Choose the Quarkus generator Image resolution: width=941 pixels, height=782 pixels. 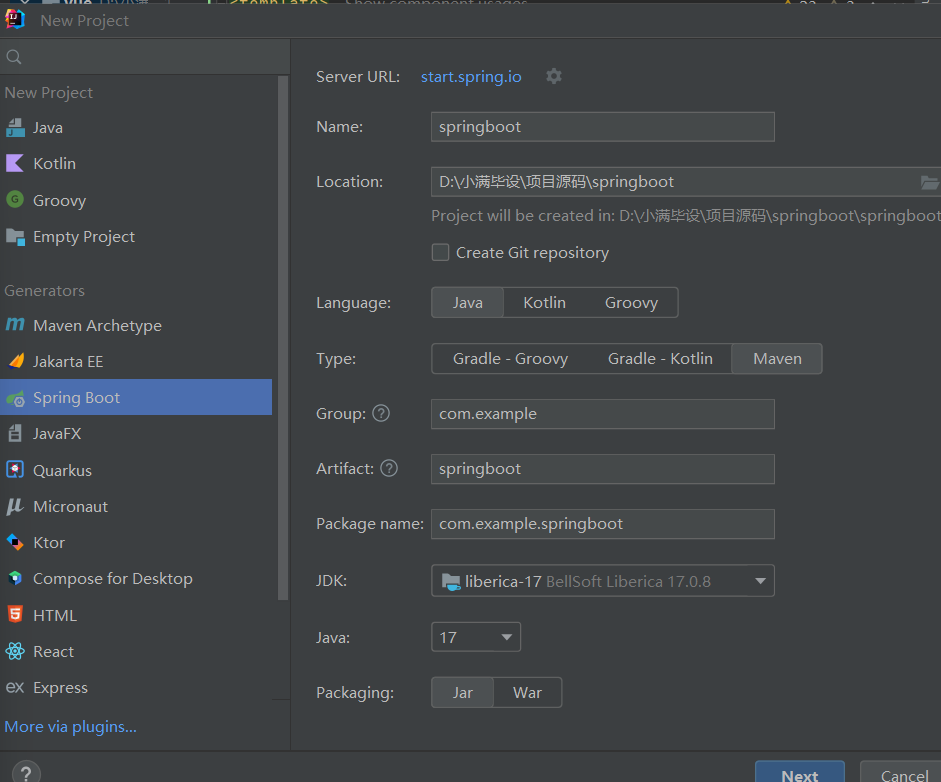[62, 470]
